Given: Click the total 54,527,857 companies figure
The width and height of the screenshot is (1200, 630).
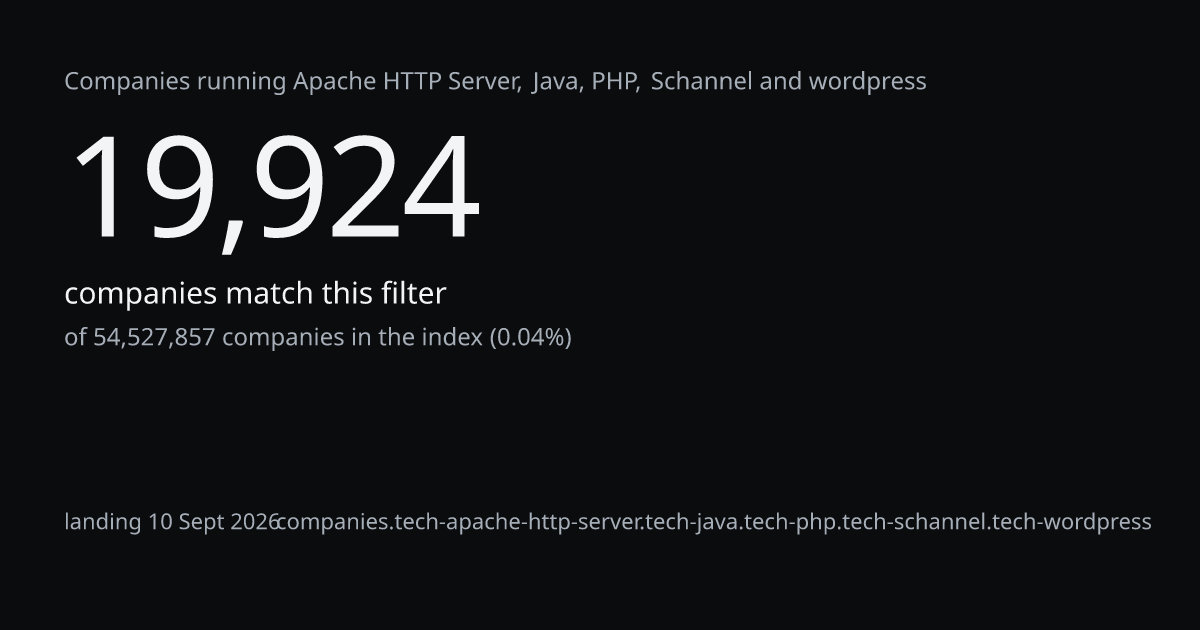Looking at the screenshot, I should click(x=154, y=338).
